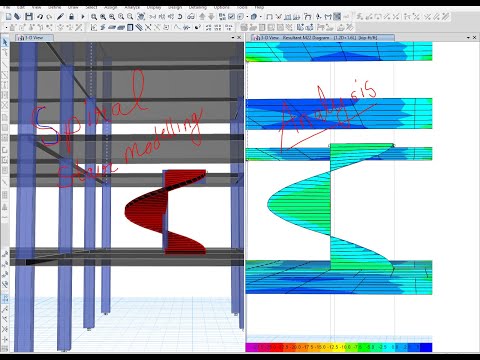Click the Save model floppy icon

tap(29, 16)
